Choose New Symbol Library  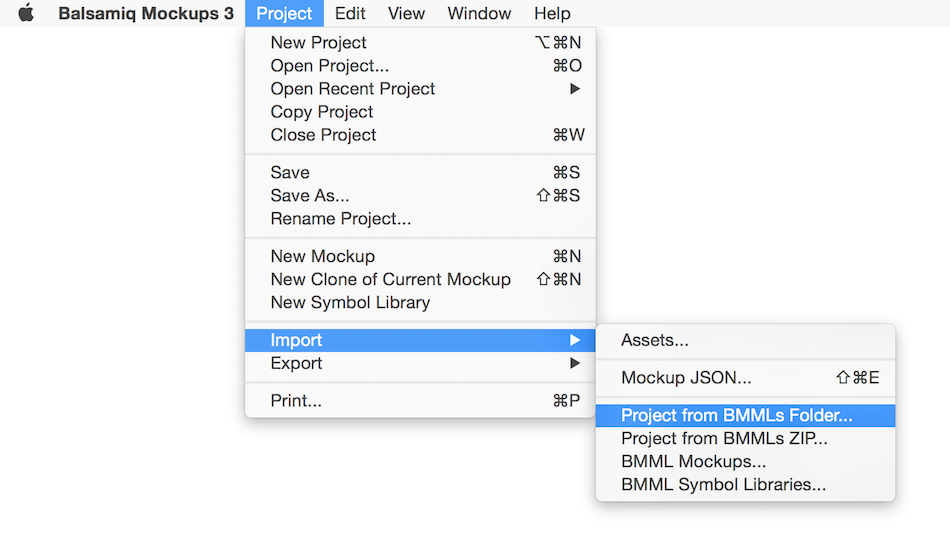click(x=350, y=302)
